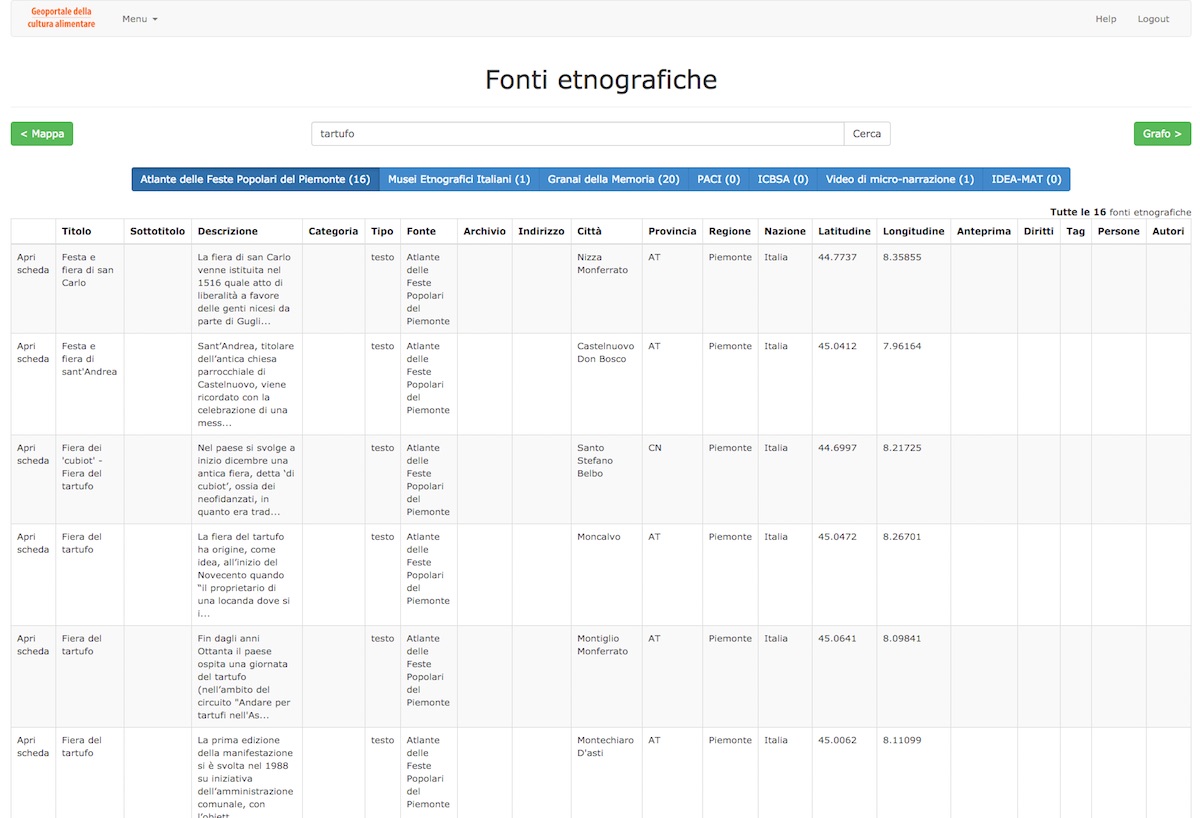1200x818 pixels.
Task: Select Atlante delle Feste Popolari del Piemonte tab
Action: [255, 180]
